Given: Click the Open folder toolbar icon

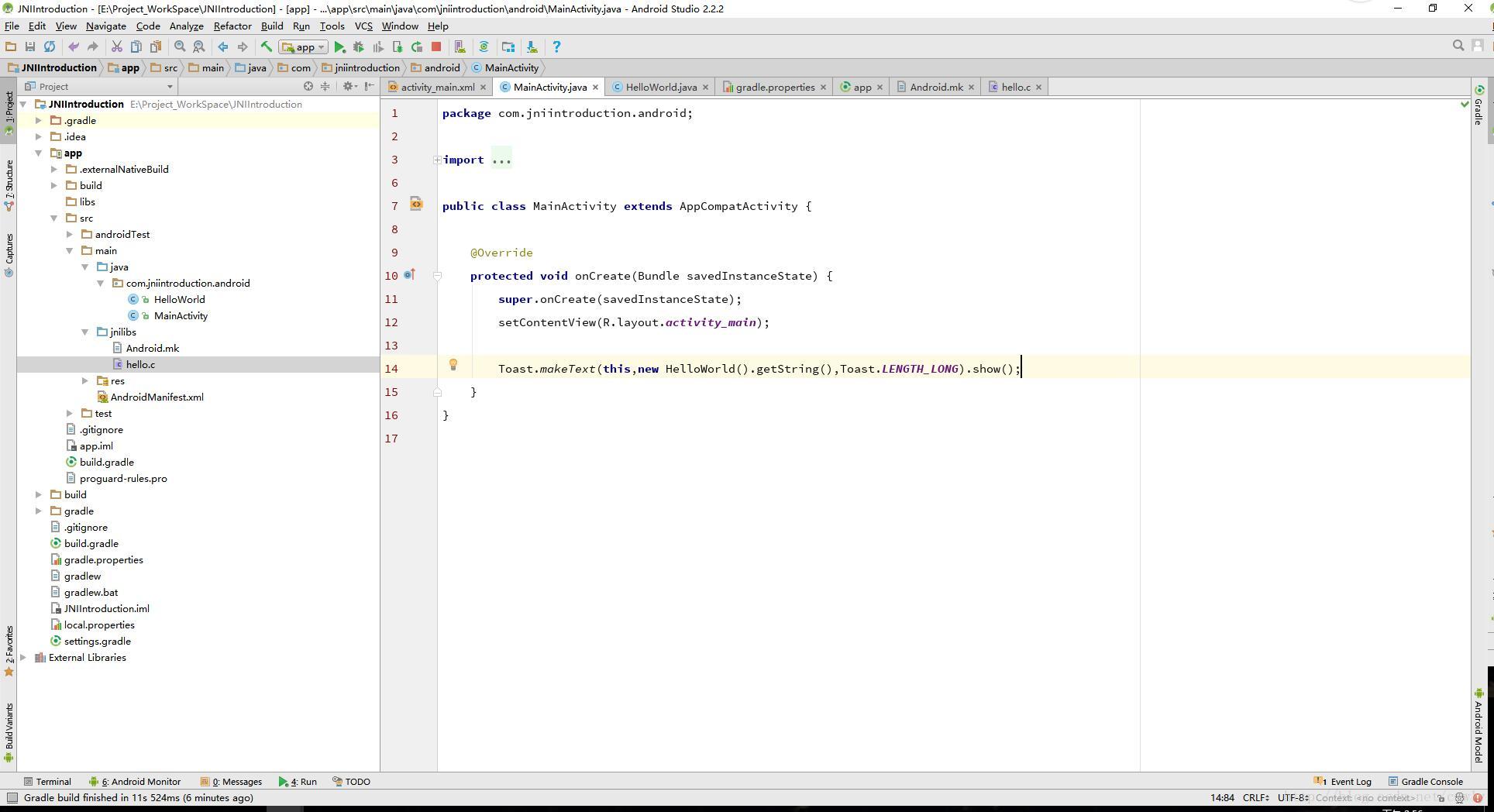Looking at the screenshot, I should pos(11,47).
